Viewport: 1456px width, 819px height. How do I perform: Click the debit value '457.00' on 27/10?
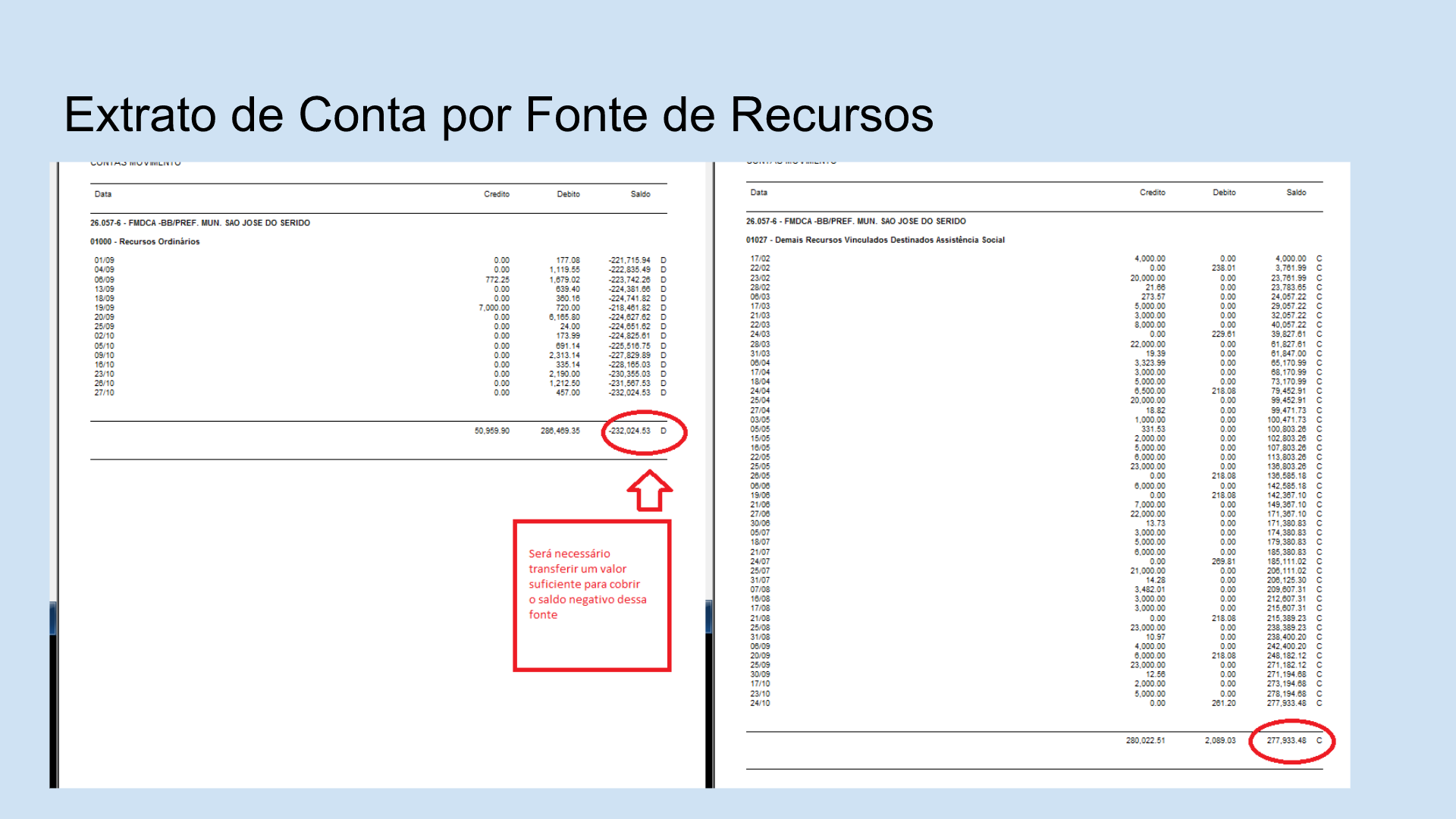coord(568,393)
